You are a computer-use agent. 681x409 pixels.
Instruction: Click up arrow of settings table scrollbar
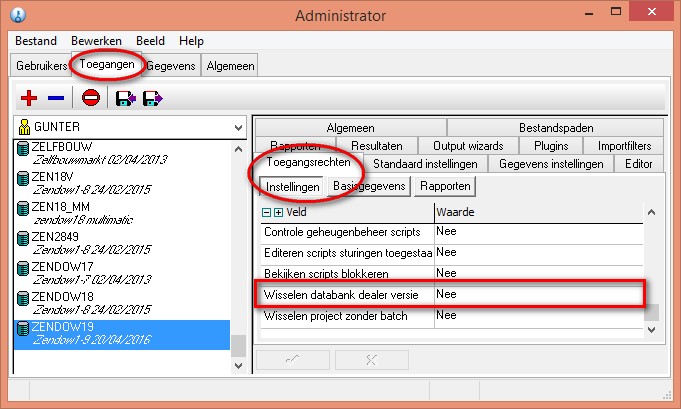pyautogui.click(x=651, y=212)
